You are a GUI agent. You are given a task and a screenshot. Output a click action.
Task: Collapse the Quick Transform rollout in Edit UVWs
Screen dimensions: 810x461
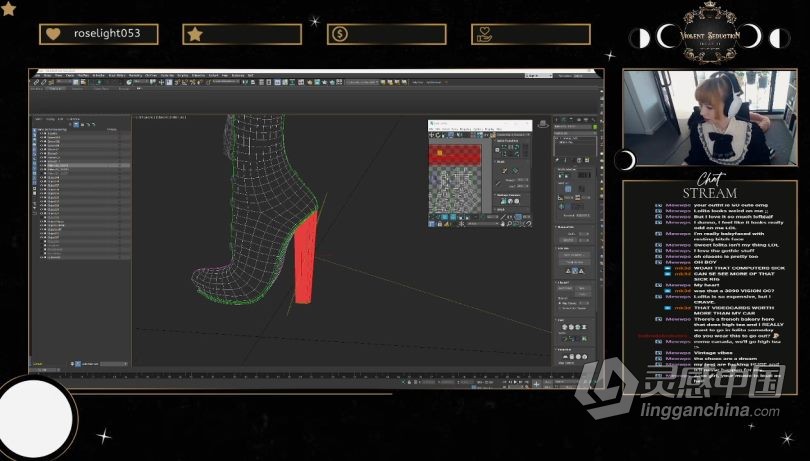[509, 141]
